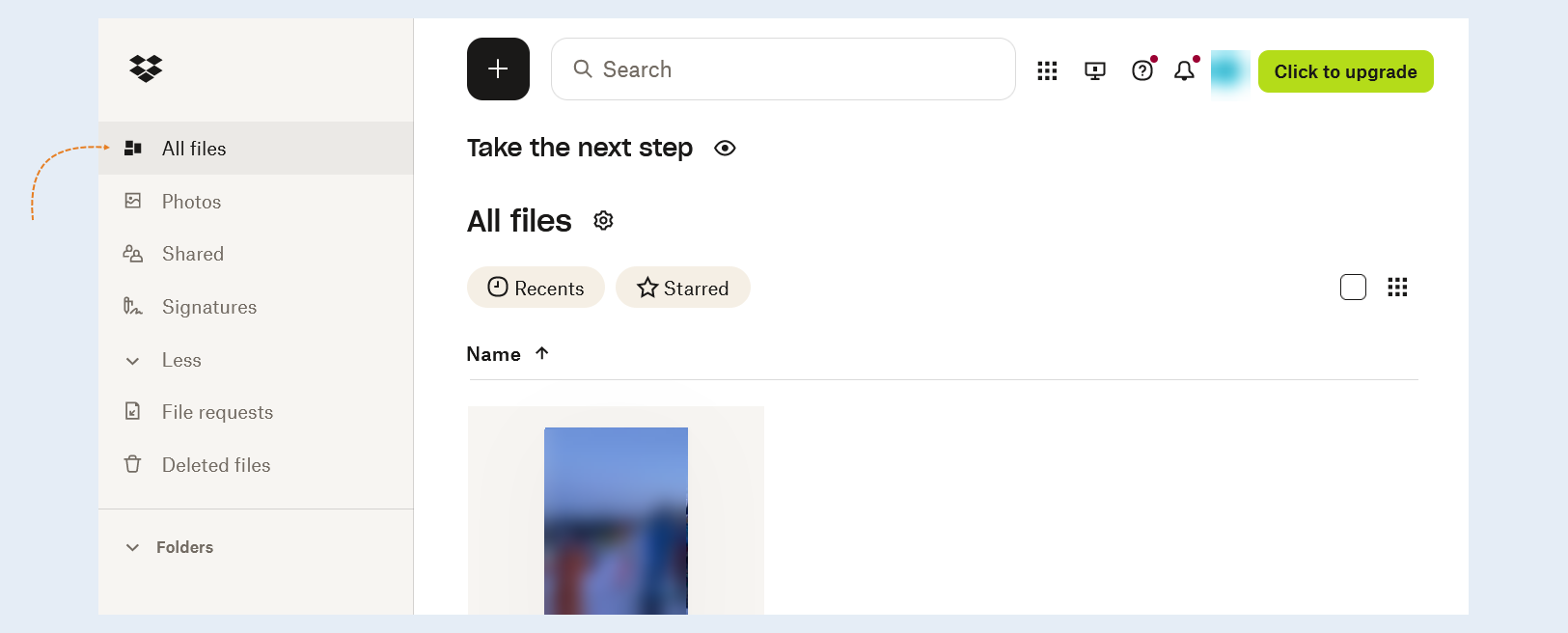
Task: Open the notifications bell icon
Action: point(1184,70)
